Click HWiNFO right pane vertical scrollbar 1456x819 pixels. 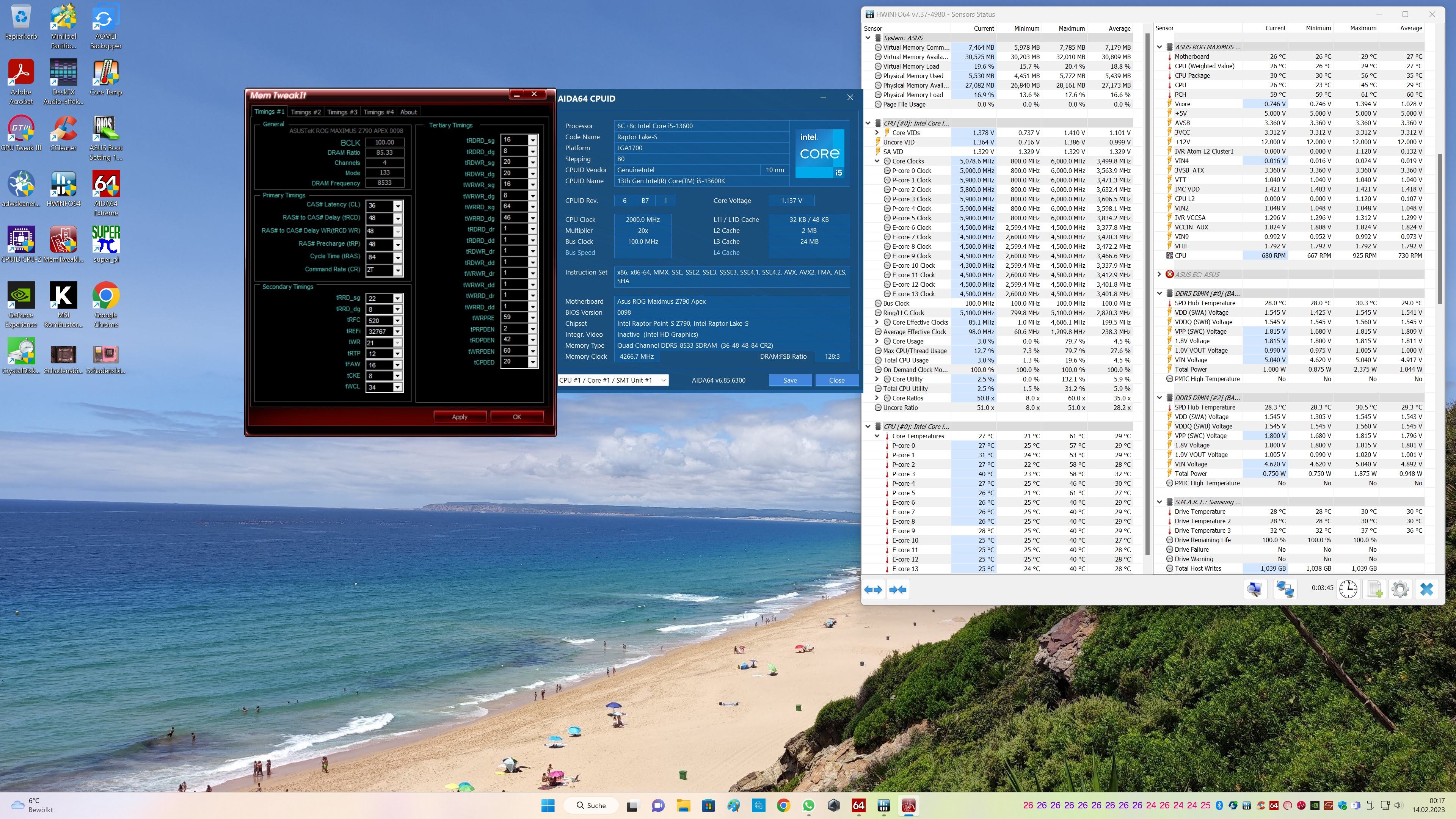(x=1440, y=229)
